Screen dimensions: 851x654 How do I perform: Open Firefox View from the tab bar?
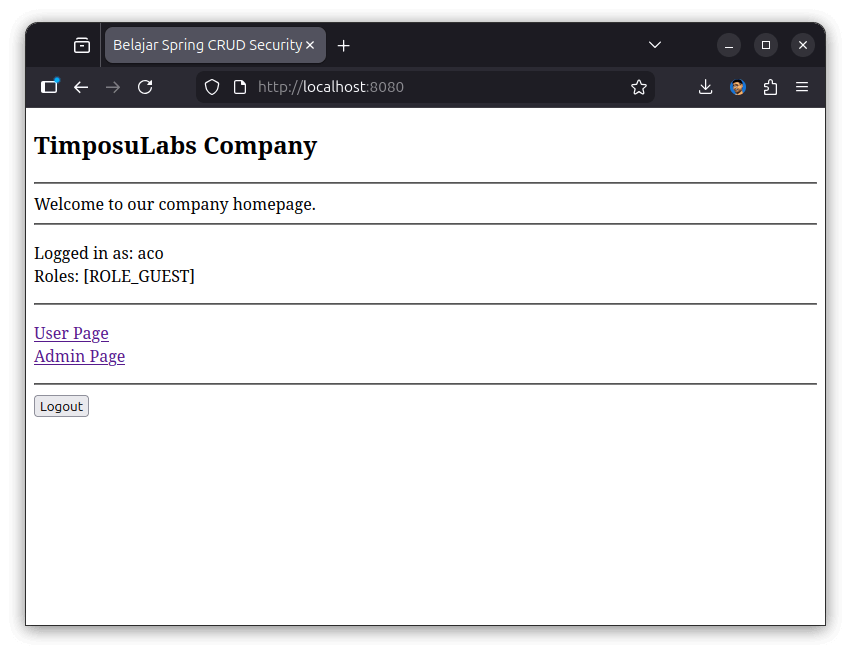pyautogui.click(x=82, y=45)
